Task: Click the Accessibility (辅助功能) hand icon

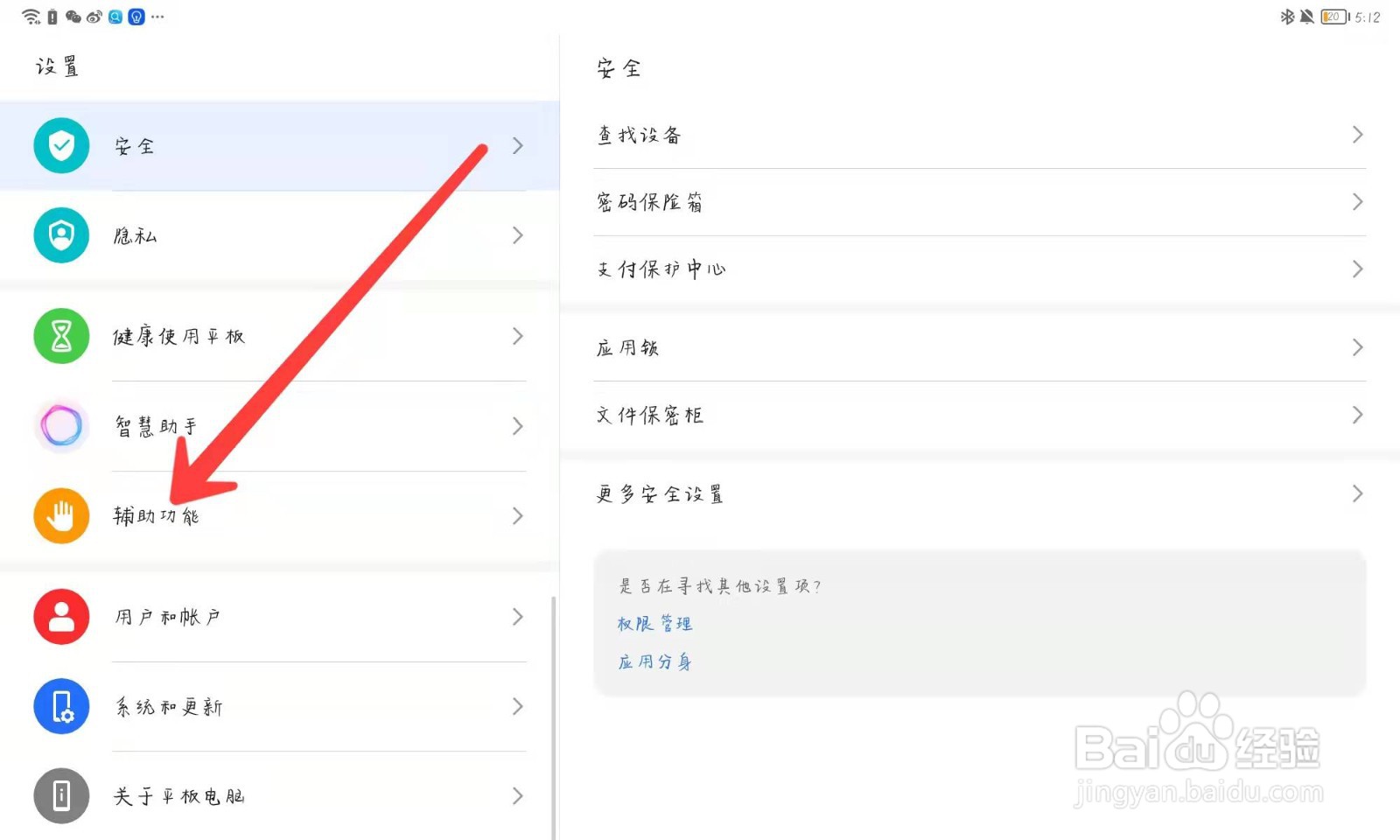Action: click(60, 516)
